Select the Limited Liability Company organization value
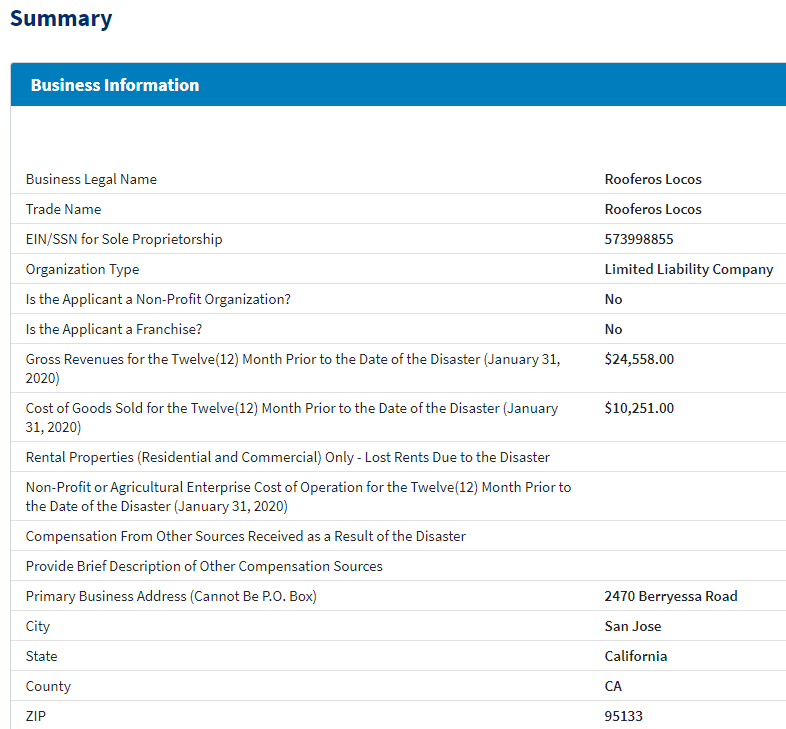 coord(689,269)
